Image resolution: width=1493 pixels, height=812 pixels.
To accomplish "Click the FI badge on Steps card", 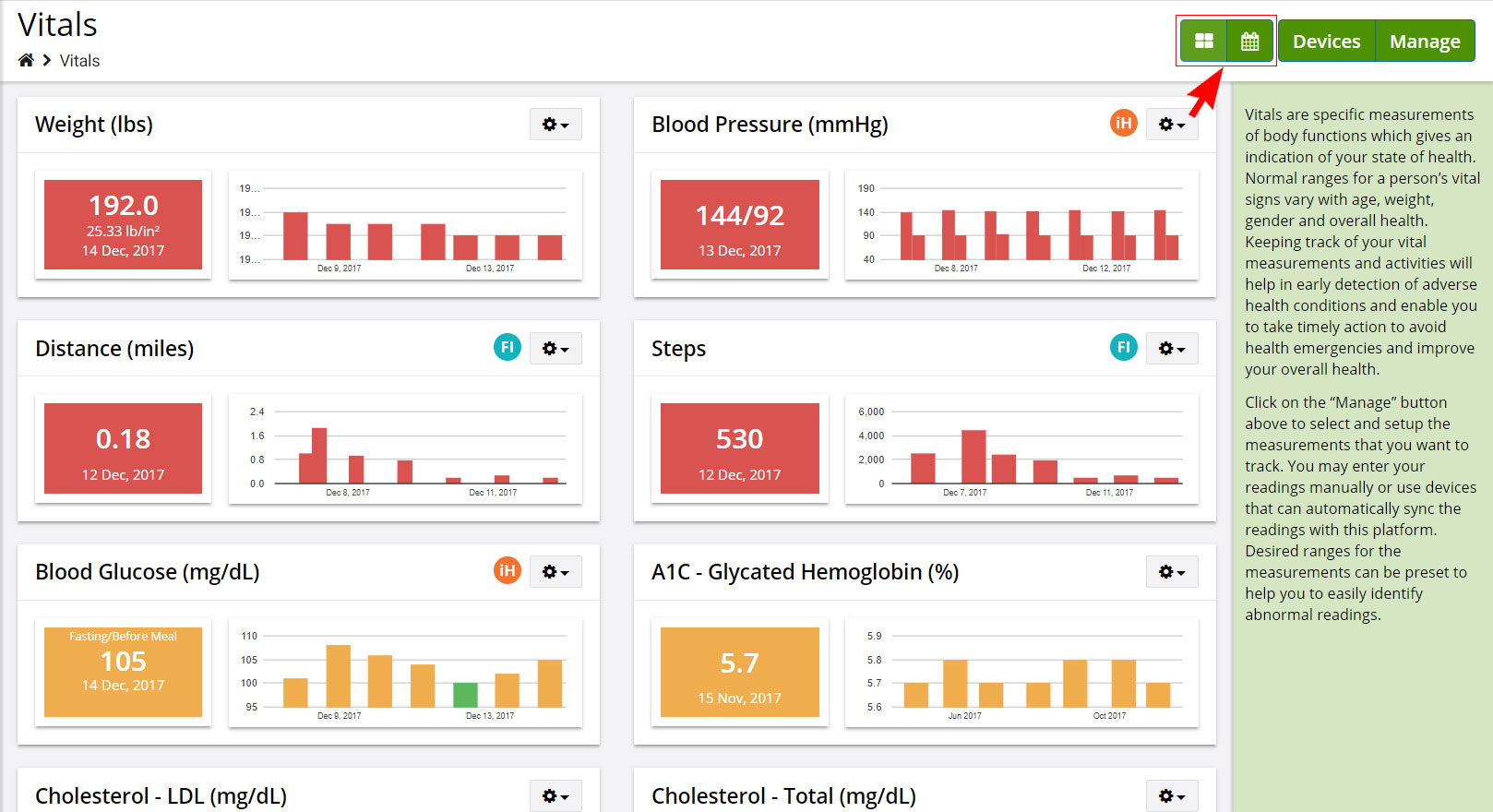I will tap(1123, 347).
